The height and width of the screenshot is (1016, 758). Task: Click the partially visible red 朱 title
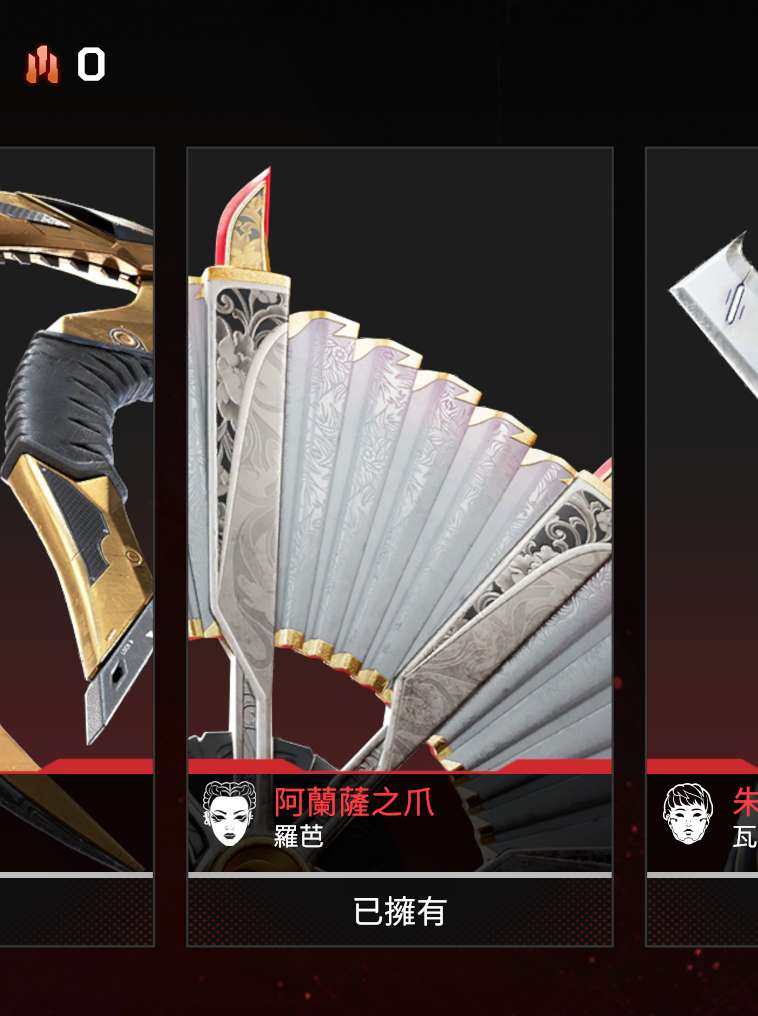[x=745, y=802]
